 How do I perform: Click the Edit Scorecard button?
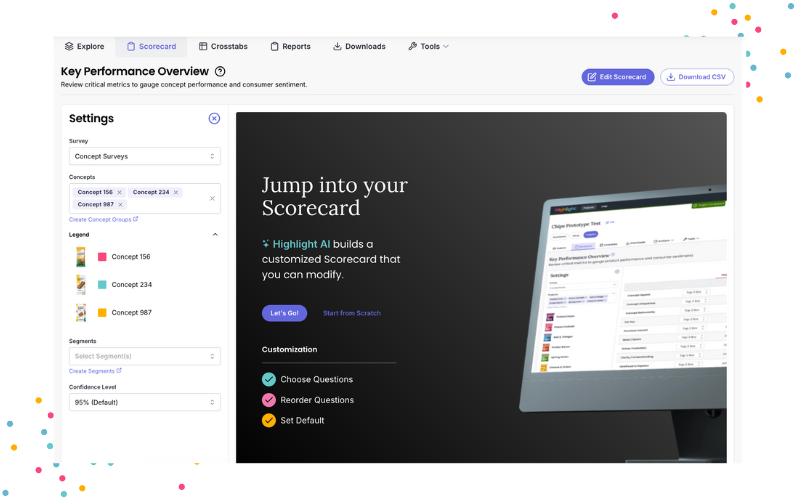(x=618, y=77)
